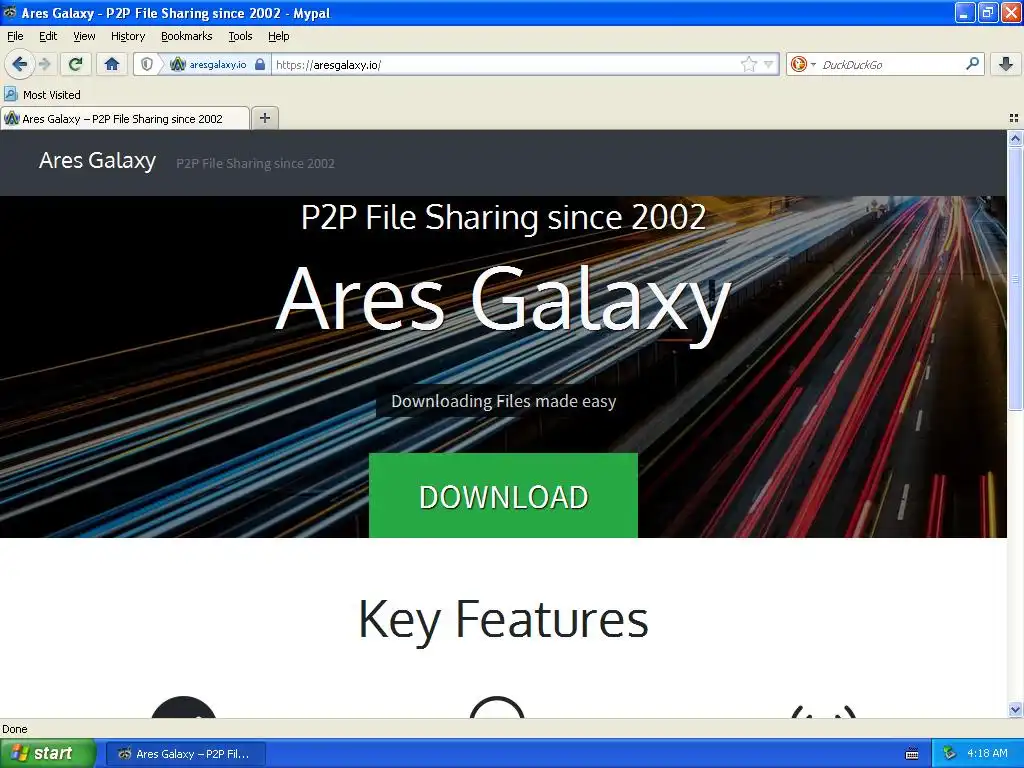Image resolution: width=1024 pixels, height=768 pixels.
Task: Open the home page button
Action: (x=112, y=64)
